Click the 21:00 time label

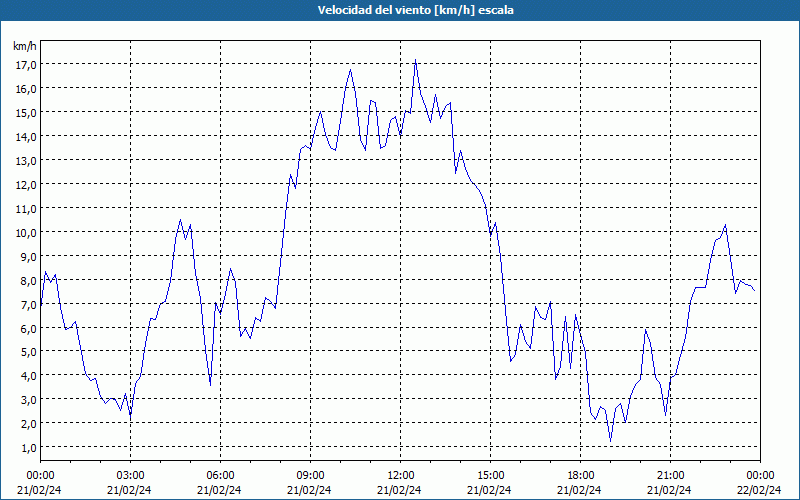670,476
